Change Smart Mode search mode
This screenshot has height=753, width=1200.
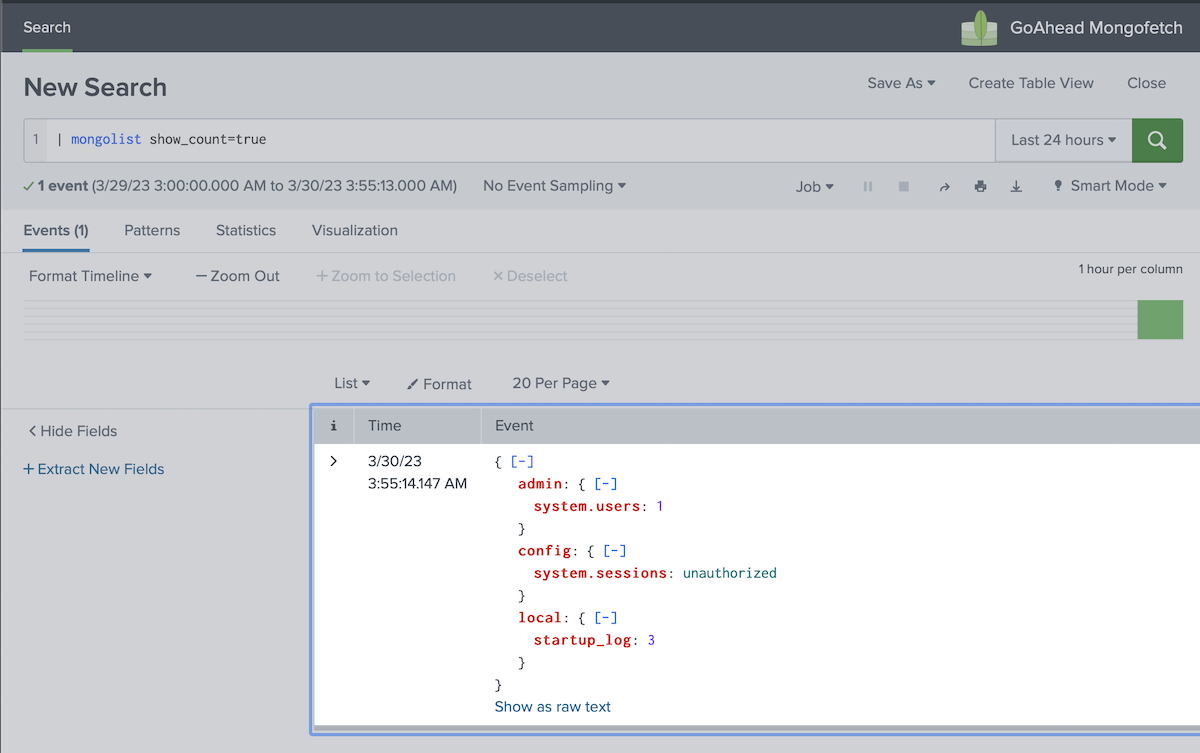[1110, 186]
